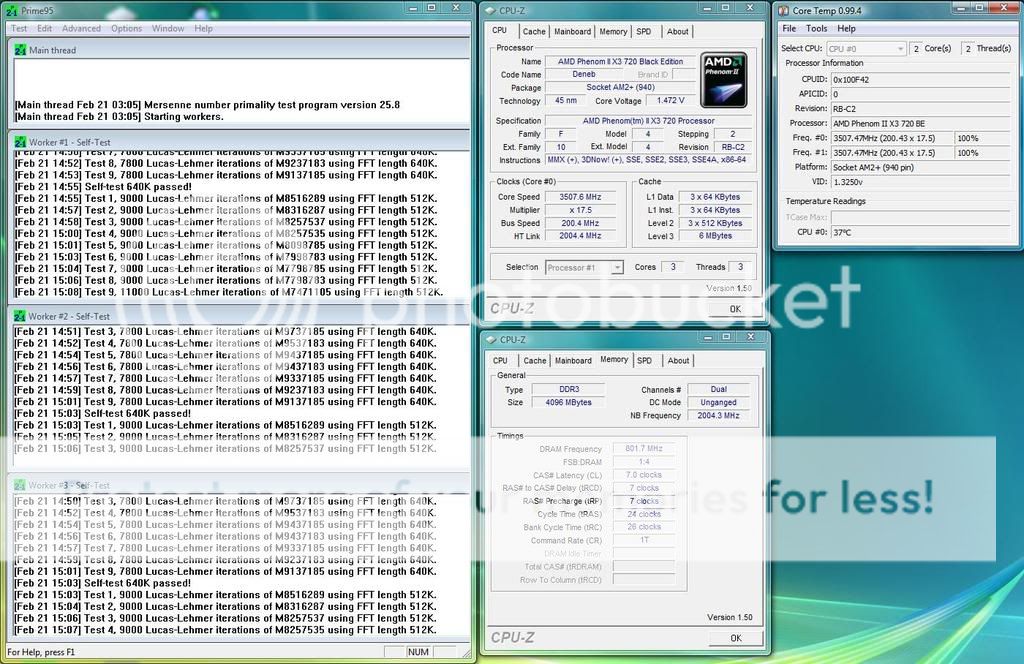Click the Main thread window icon

20,50
